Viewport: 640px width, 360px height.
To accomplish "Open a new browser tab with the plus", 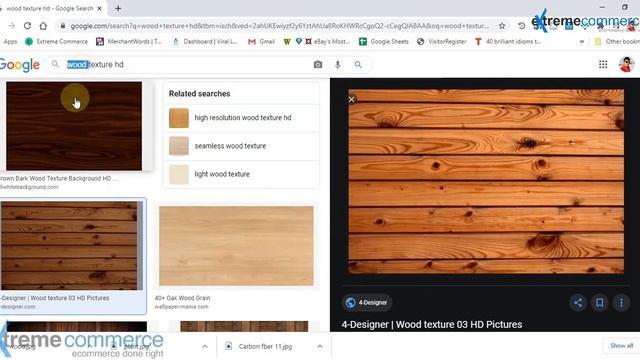I will (118, 8).
